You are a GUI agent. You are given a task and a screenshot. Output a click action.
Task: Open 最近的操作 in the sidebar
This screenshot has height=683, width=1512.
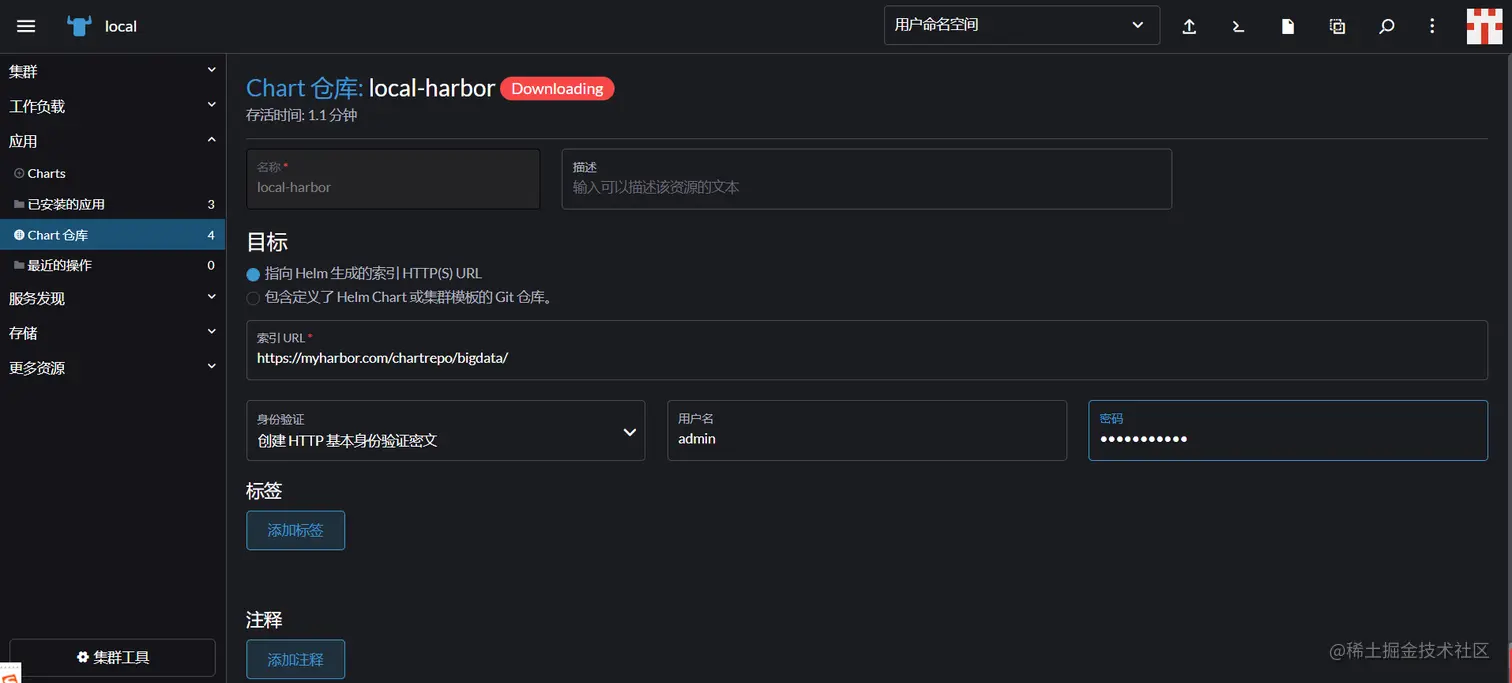point(112,265)
